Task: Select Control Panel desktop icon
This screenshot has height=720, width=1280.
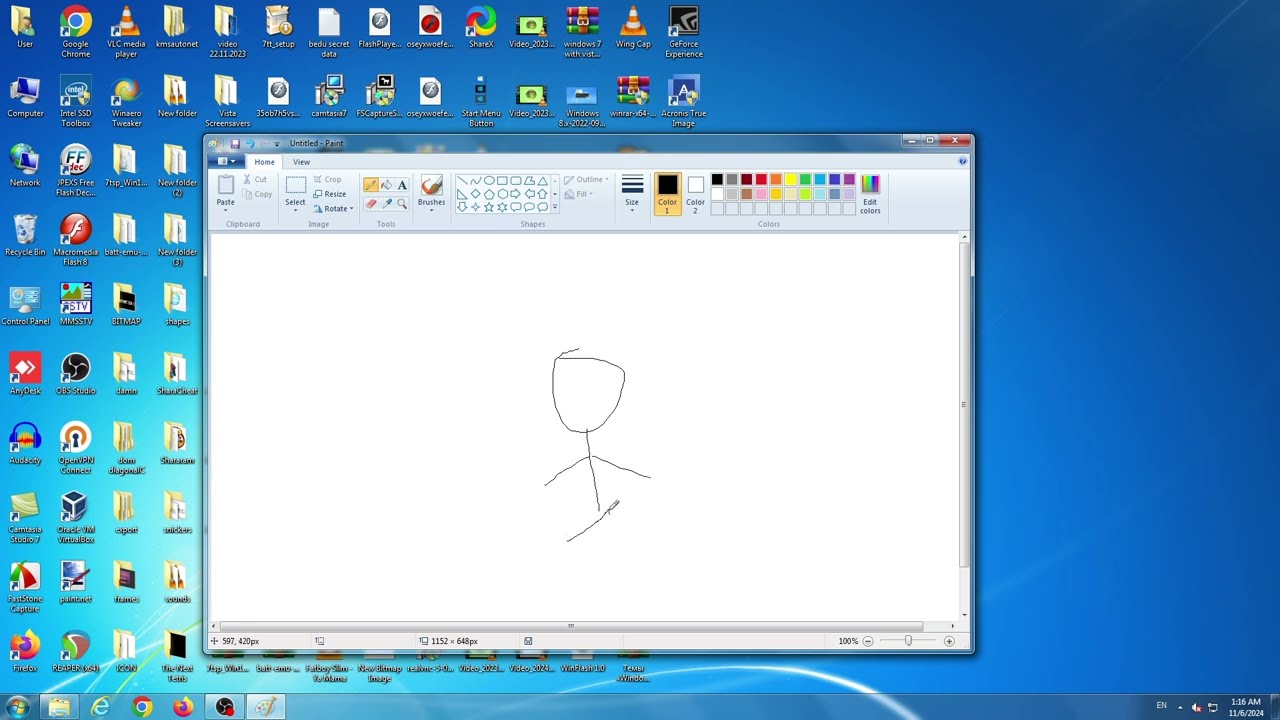Action: (25, 305)
